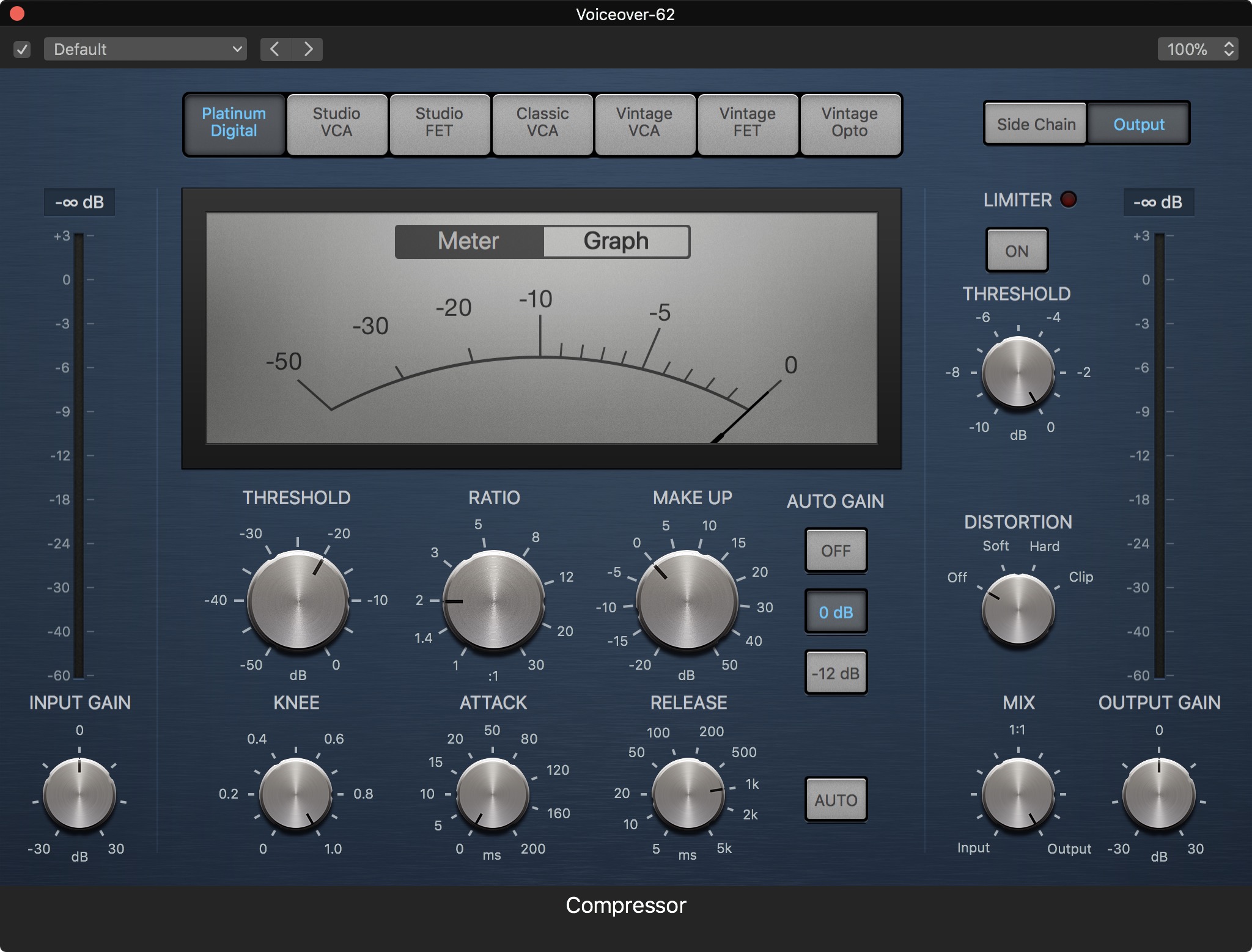1252x952 pixels.
Task: Click the next preset arrow
Action: [x=308, y=49]
